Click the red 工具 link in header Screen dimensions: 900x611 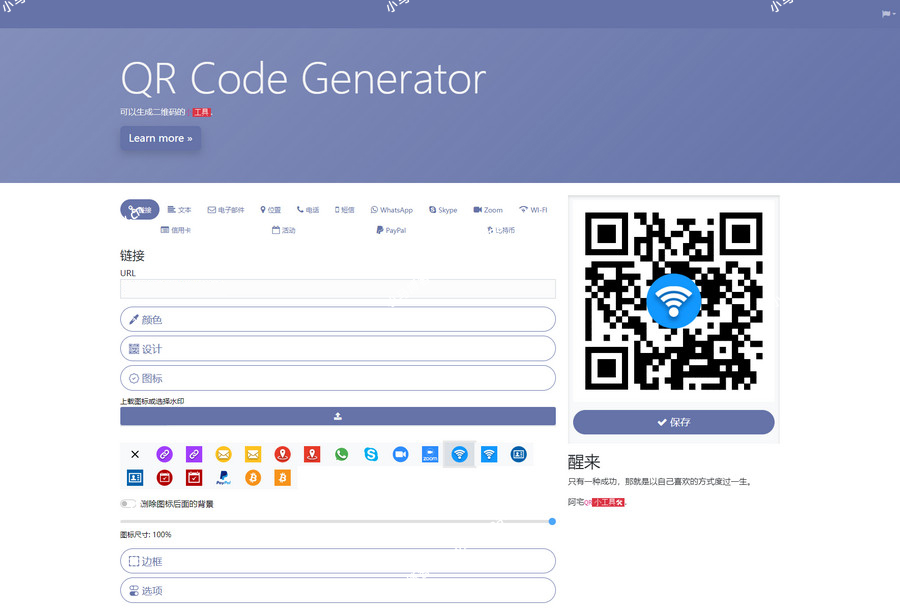click(x=201, y=112)
